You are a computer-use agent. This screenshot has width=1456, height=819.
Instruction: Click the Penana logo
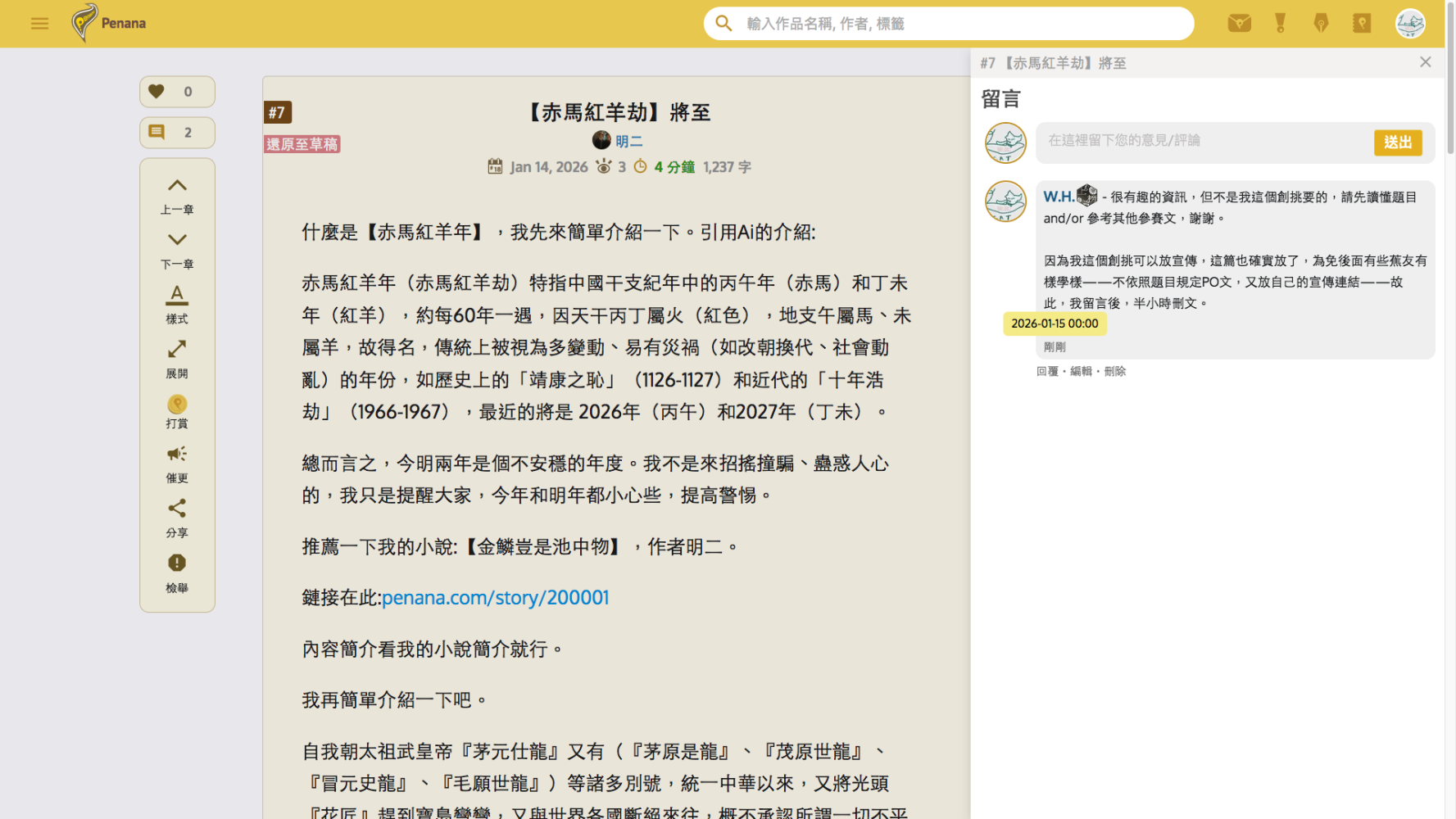109,23
